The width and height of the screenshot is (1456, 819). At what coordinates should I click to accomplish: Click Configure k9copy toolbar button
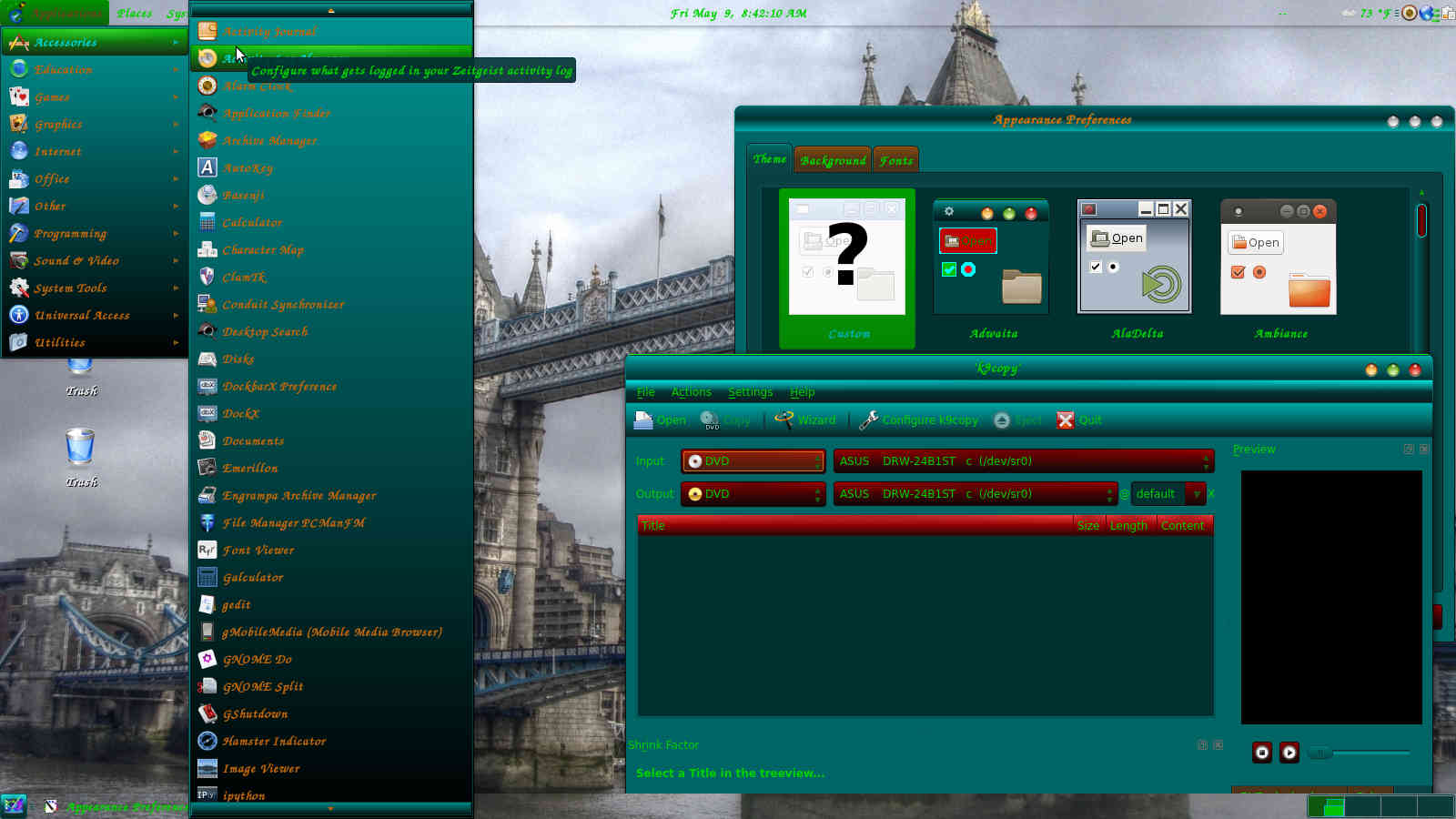point(918,420)
